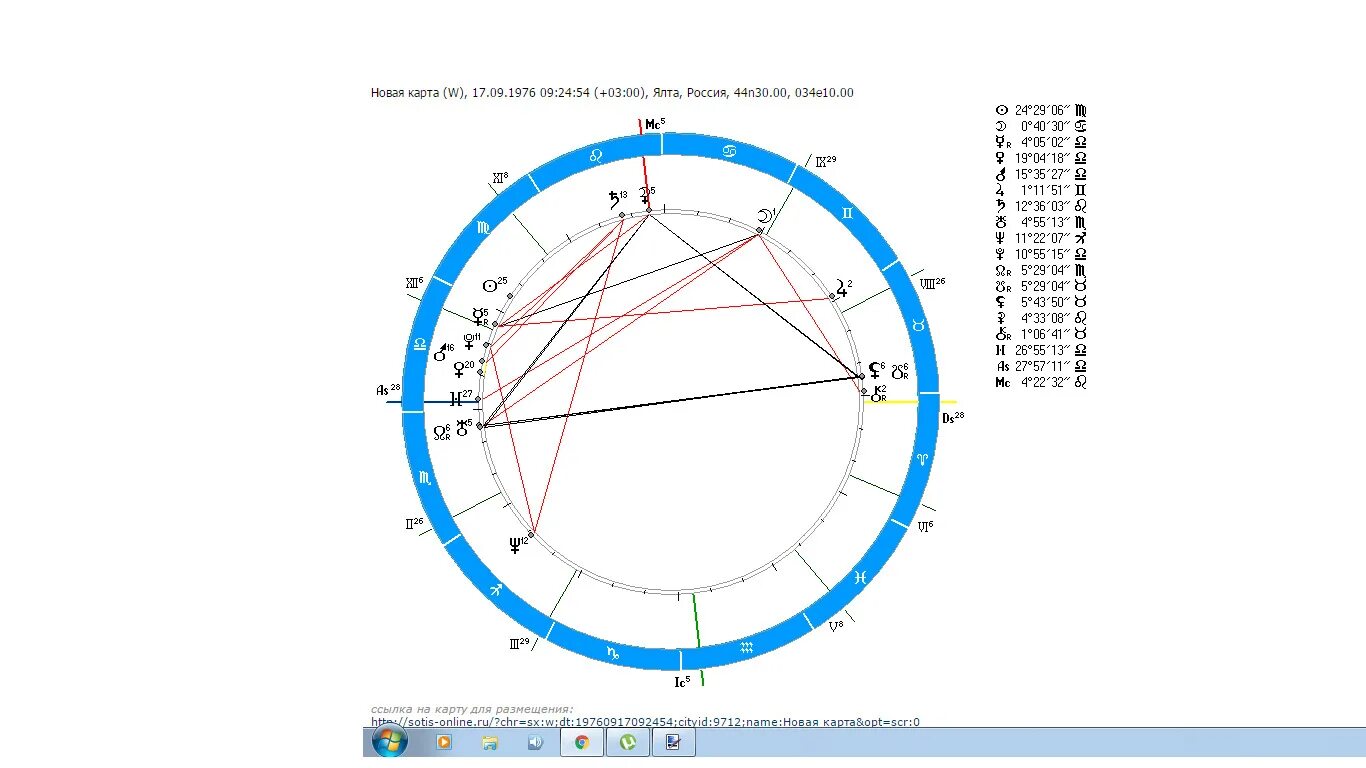Click the Ds28 Descendant label
Viewport: 1366px width, 768px height.
(953, 417)
